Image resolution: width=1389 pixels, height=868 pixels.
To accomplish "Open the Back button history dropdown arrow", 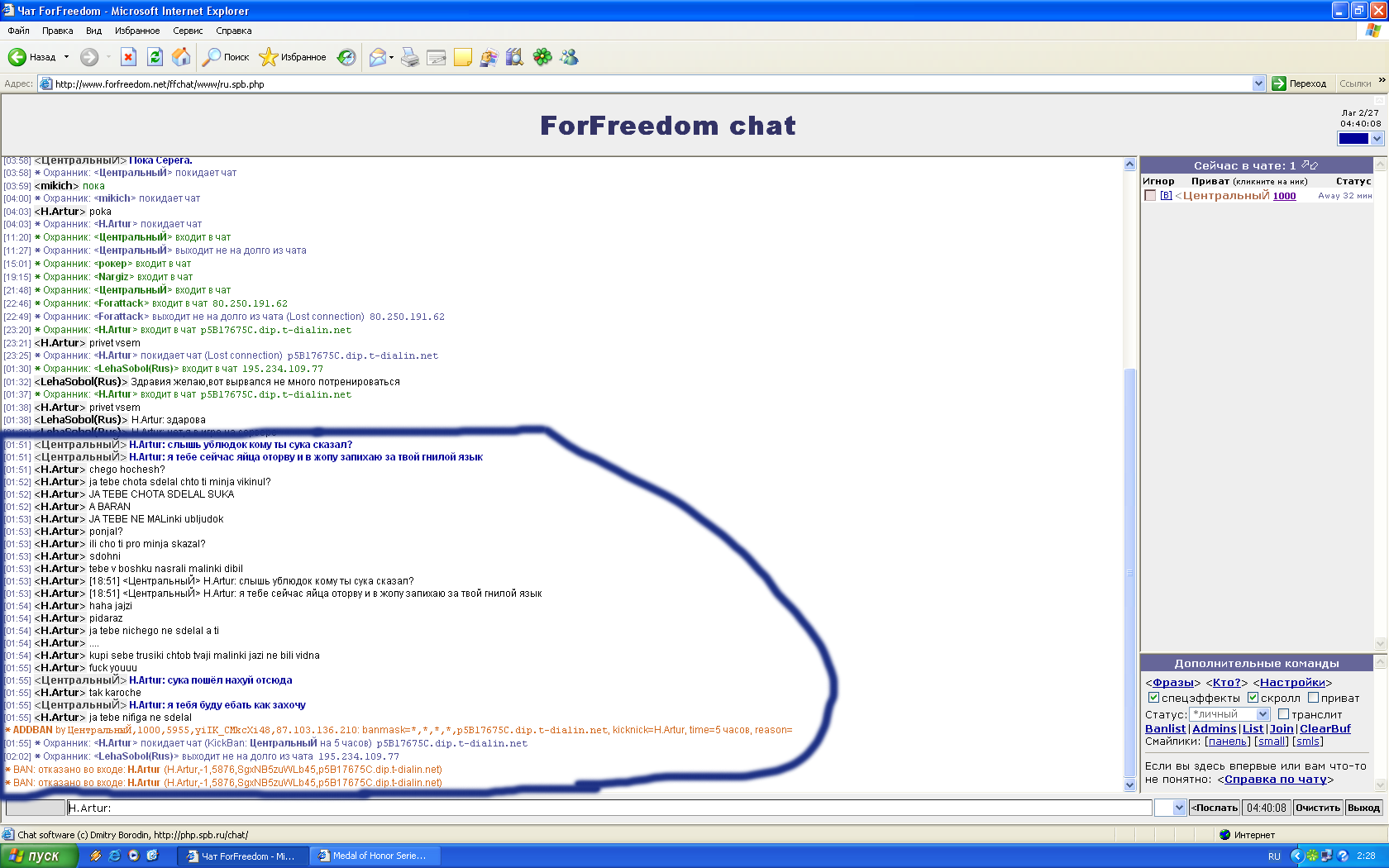I will [66, 57].
